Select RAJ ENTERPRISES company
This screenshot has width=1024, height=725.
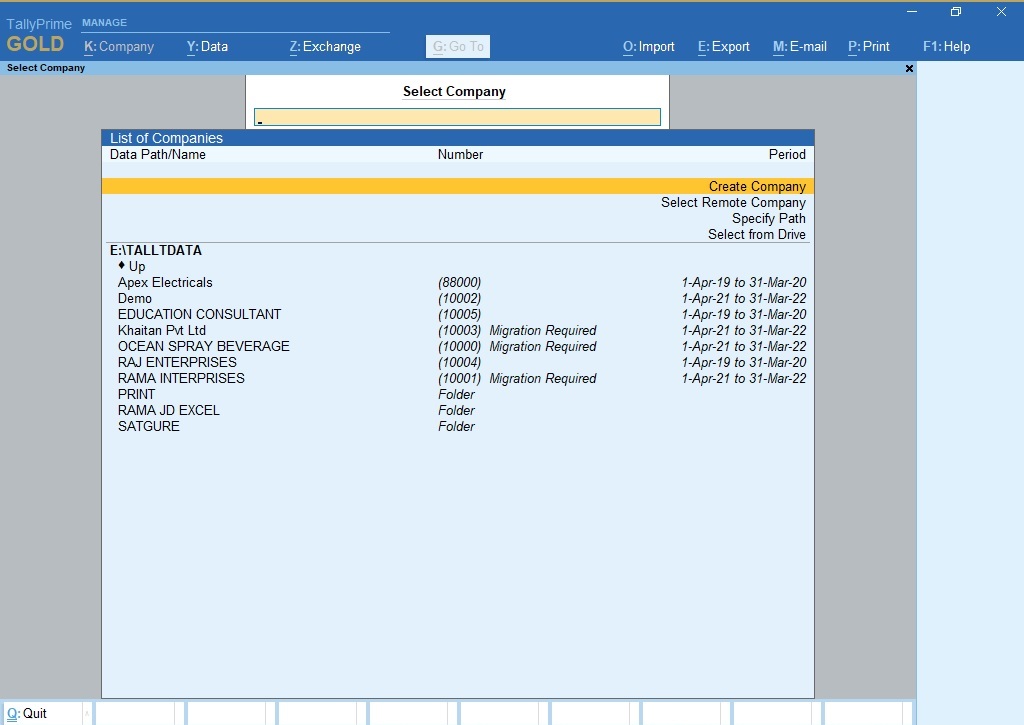177,362
